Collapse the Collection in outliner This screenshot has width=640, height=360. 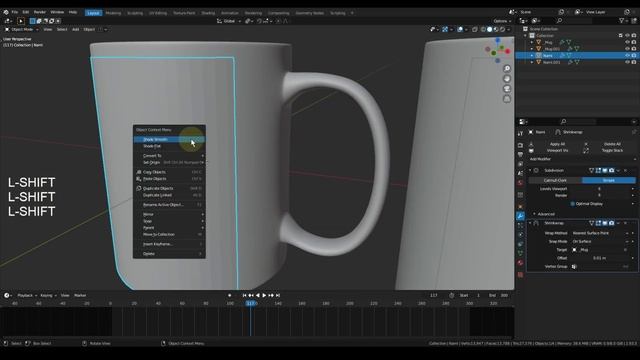click(525, 36)
